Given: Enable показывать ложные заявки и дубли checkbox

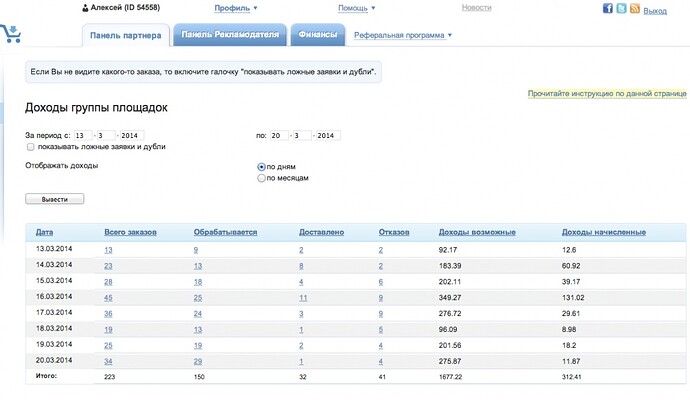Looking at the screenshot, I should coord(30,147).
